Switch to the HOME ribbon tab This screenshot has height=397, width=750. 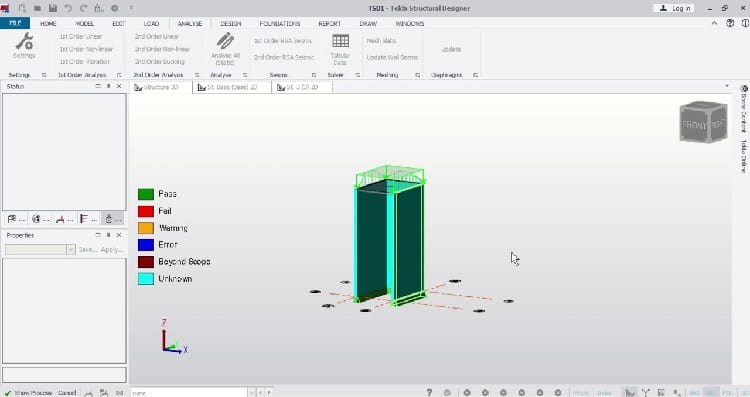coord(48,23)
